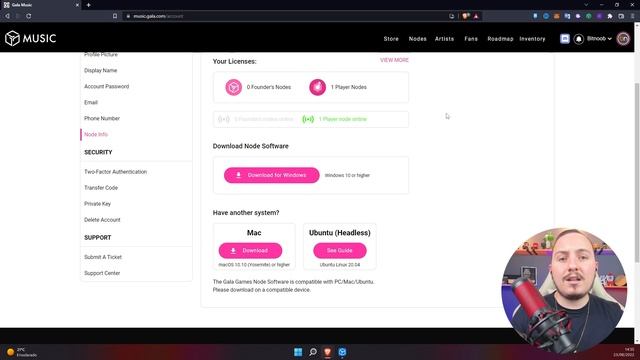This screenshot has height=360, width=640.
Task: Select Node Info in the sidebar
Action: (x=96, y=134)
